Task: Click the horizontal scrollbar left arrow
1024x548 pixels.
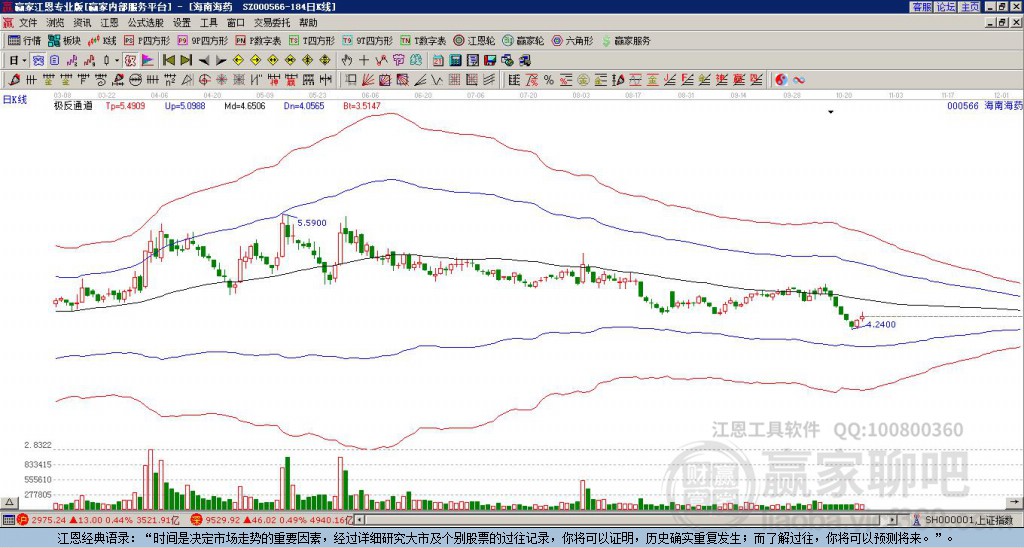Action: click(x=360, y=520)
